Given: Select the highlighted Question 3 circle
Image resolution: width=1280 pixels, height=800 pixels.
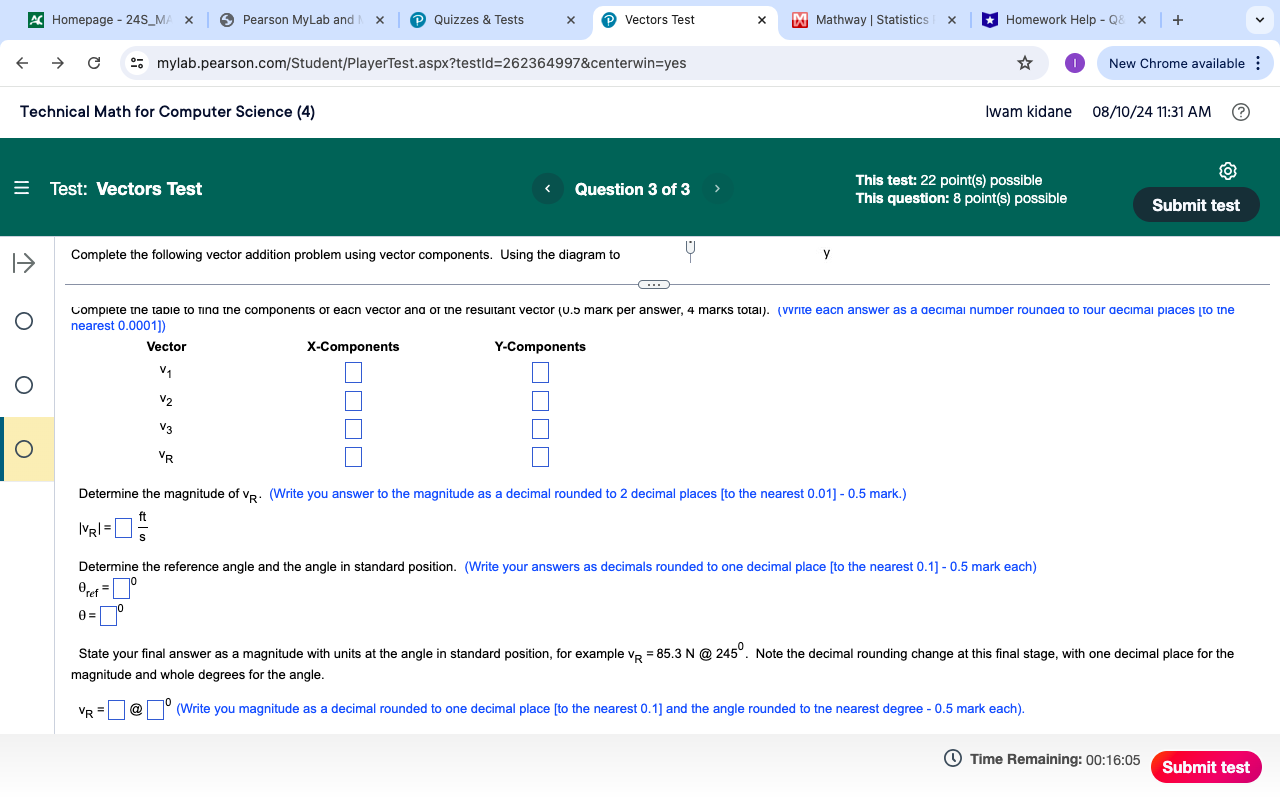Looking at the screenshot, I should point(24,449).
